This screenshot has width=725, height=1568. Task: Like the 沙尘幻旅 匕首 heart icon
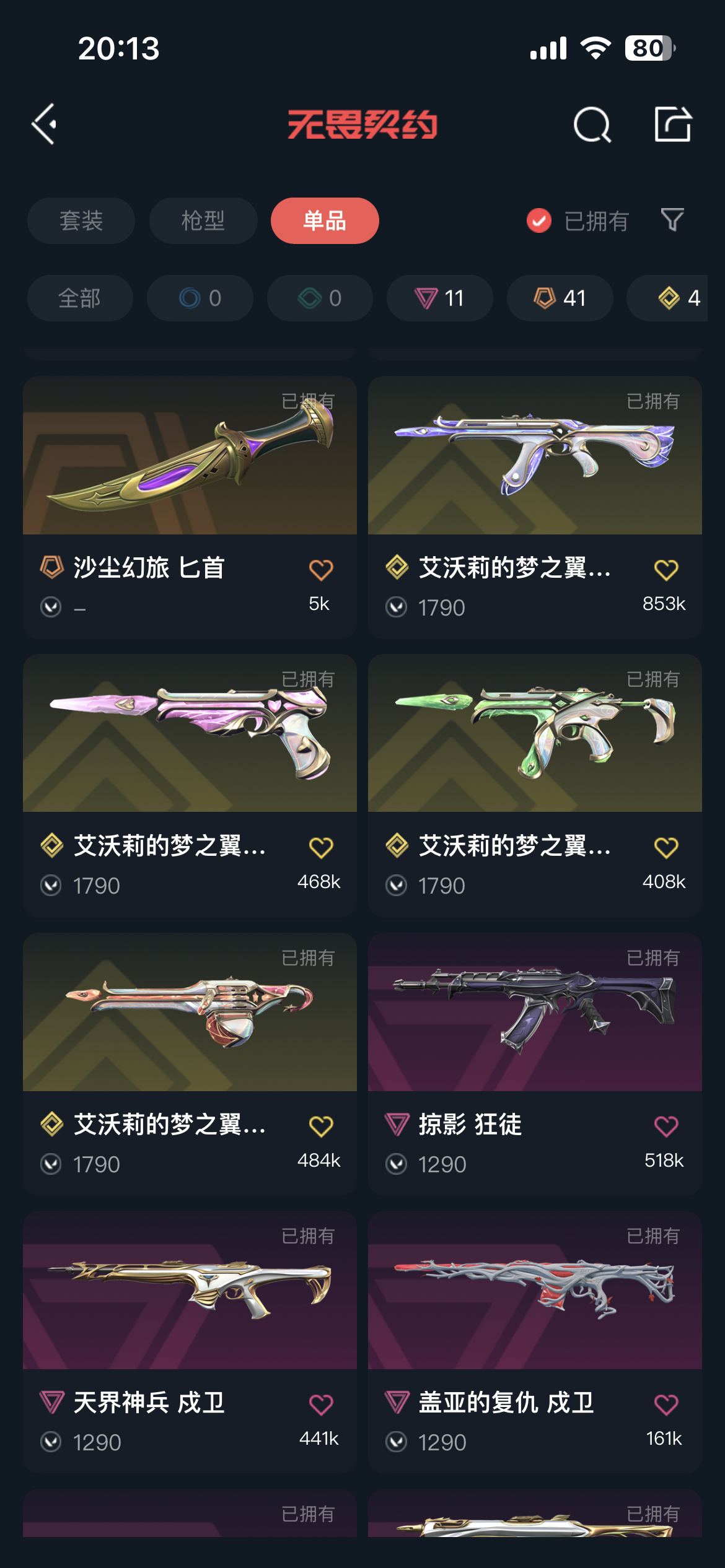(321, 569)
